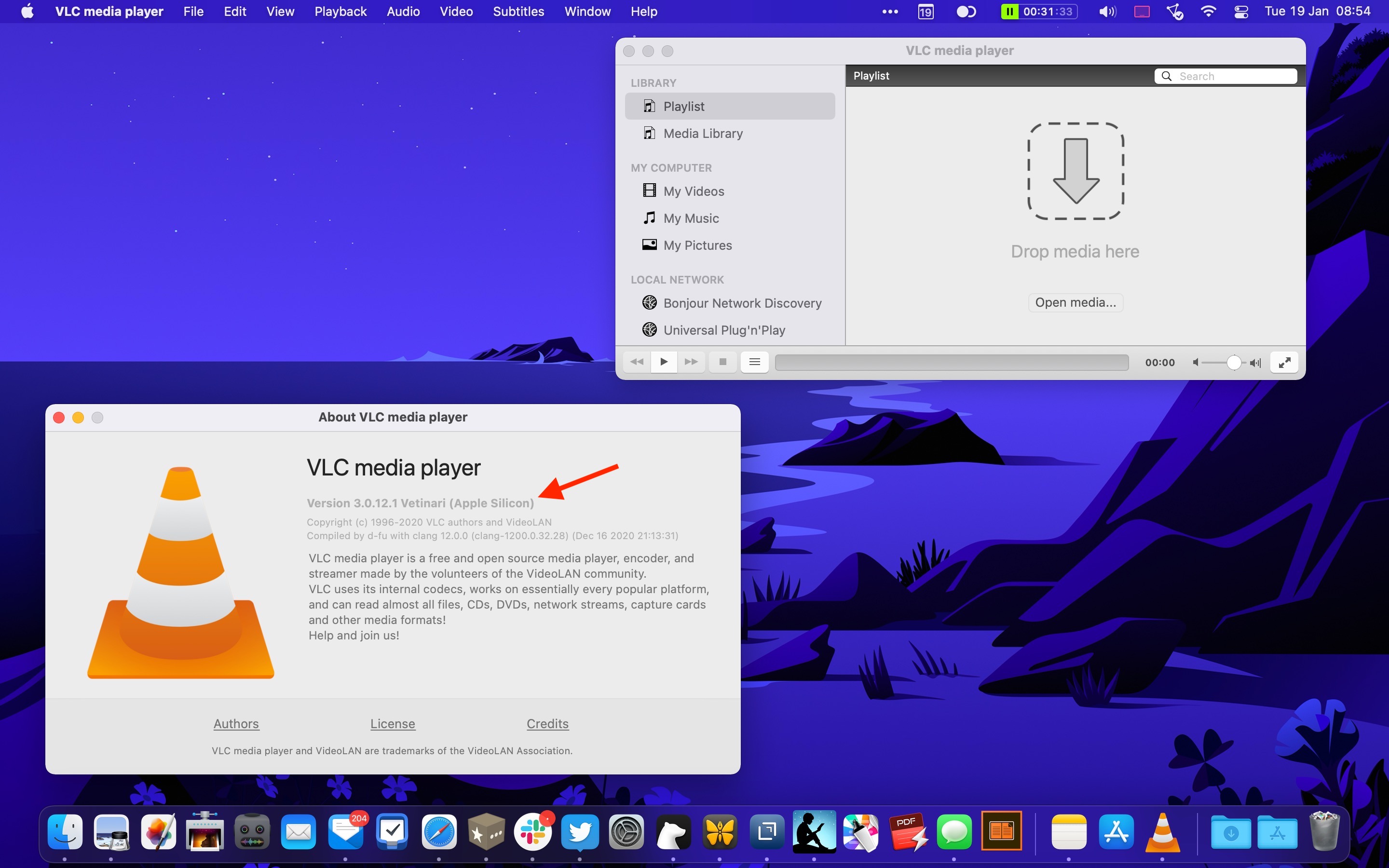Click the Bonjour Network Discovery icon
This screenshot has width=1389, height=868.
click(649, 302)
